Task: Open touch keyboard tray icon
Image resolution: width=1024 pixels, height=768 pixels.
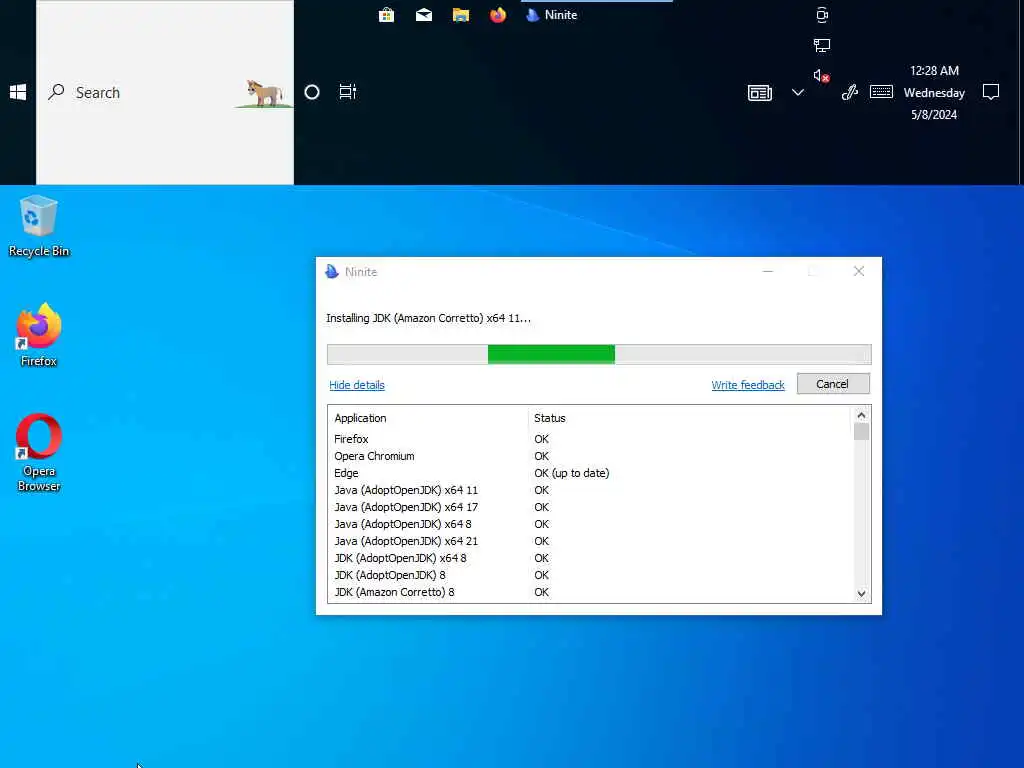Action: click(x=881, y=92)
